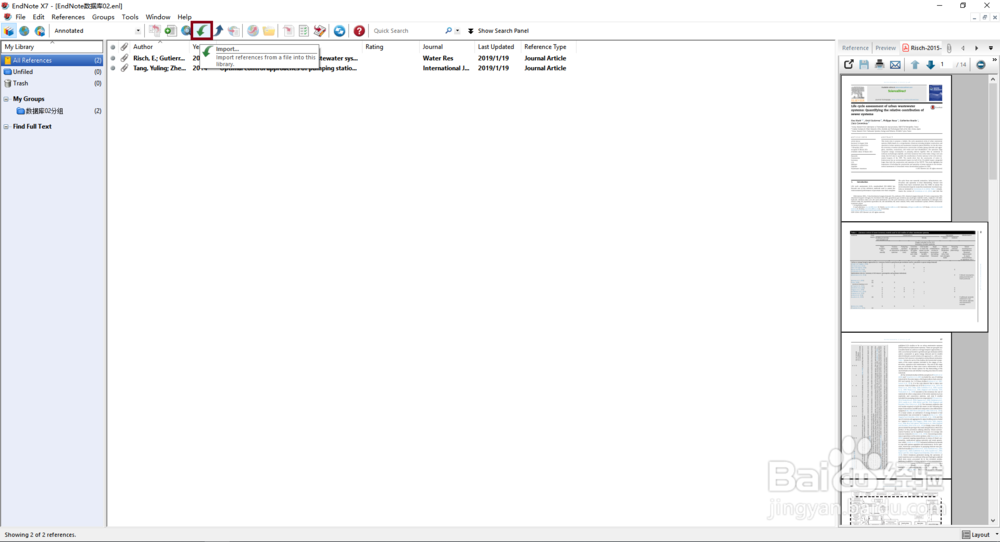The height and width of the screenshot is (542, 1000).
Task: Open the Tools menu
Action: [x=129, y=17]
